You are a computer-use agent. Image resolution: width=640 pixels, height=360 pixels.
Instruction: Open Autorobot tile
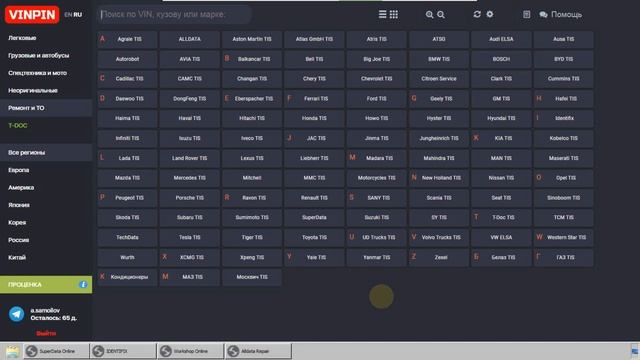click(127, 59)
